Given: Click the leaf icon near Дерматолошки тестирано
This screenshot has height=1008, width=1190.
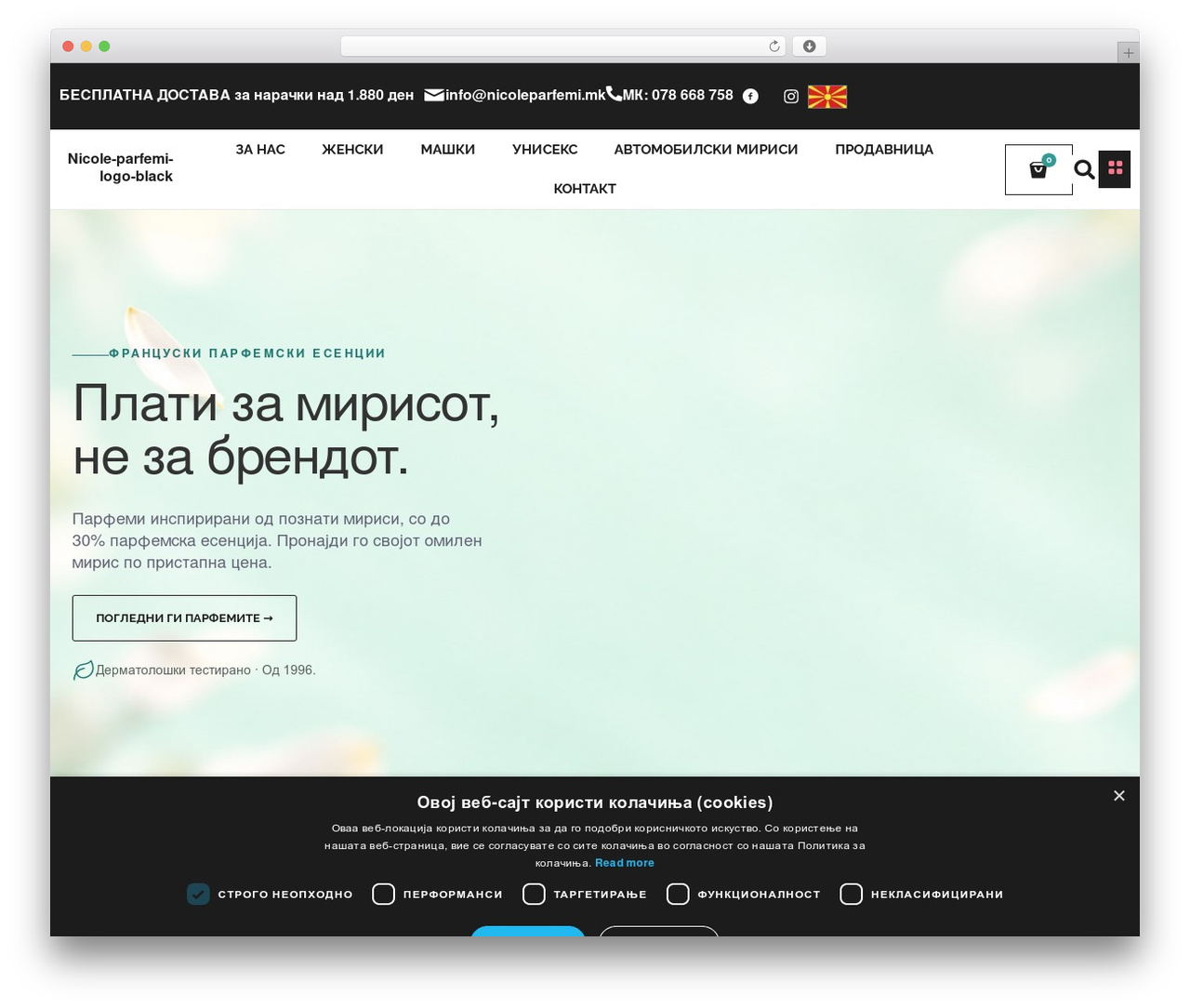Looking at the screenshot, I should [83, 670].
